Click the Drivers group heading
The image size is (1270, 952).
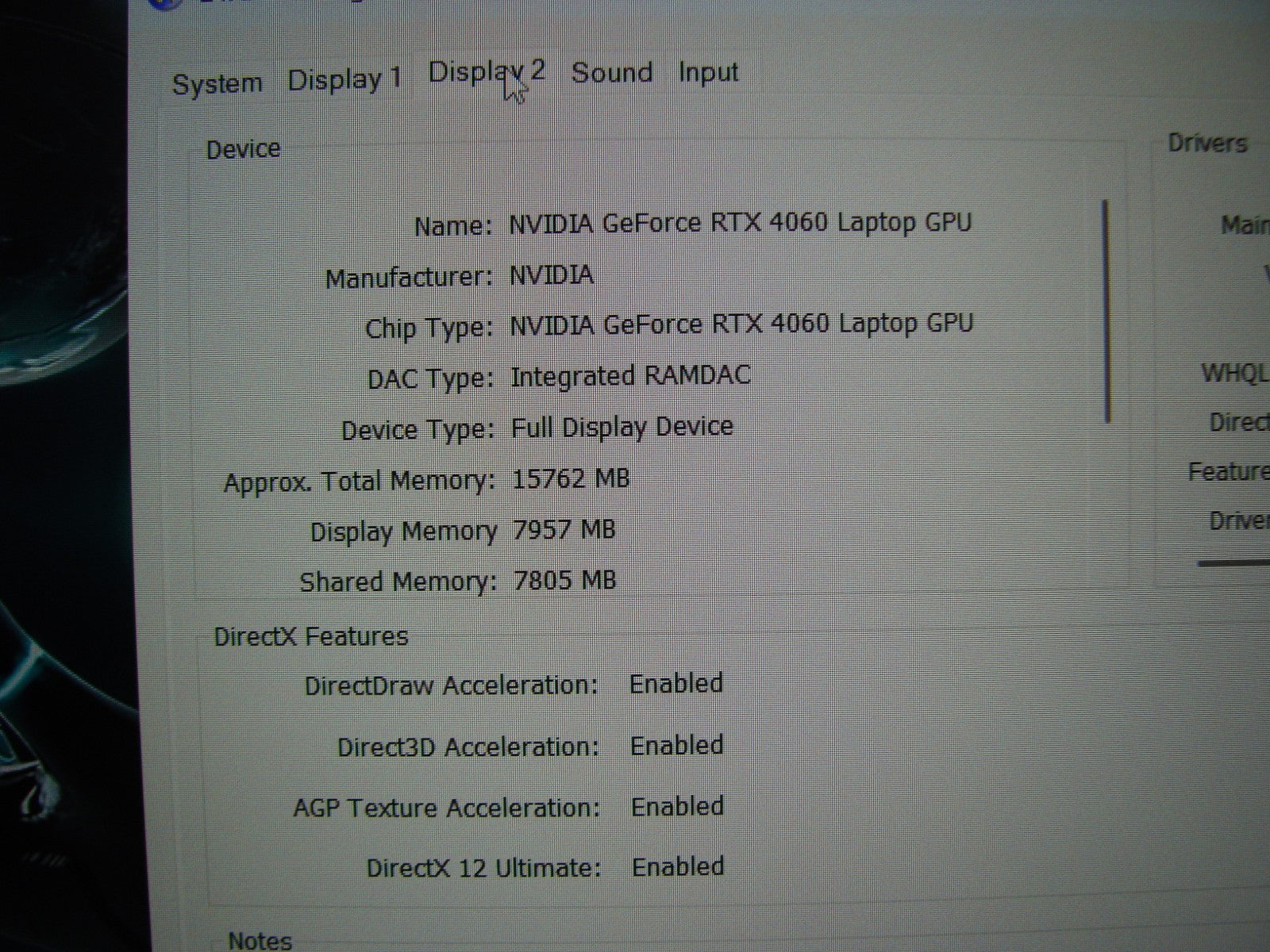coord(1206,144)
